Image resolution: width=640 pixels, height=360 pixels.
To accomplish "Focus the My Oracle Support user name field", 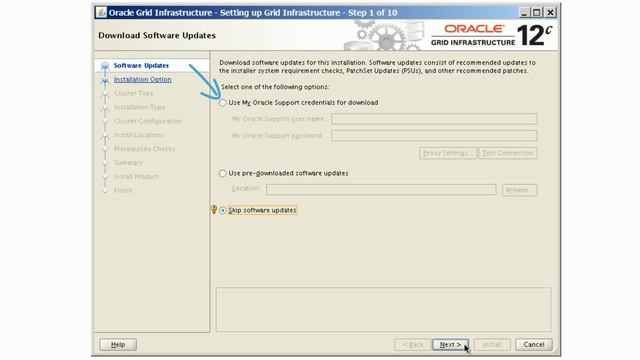I will (434, 119).
